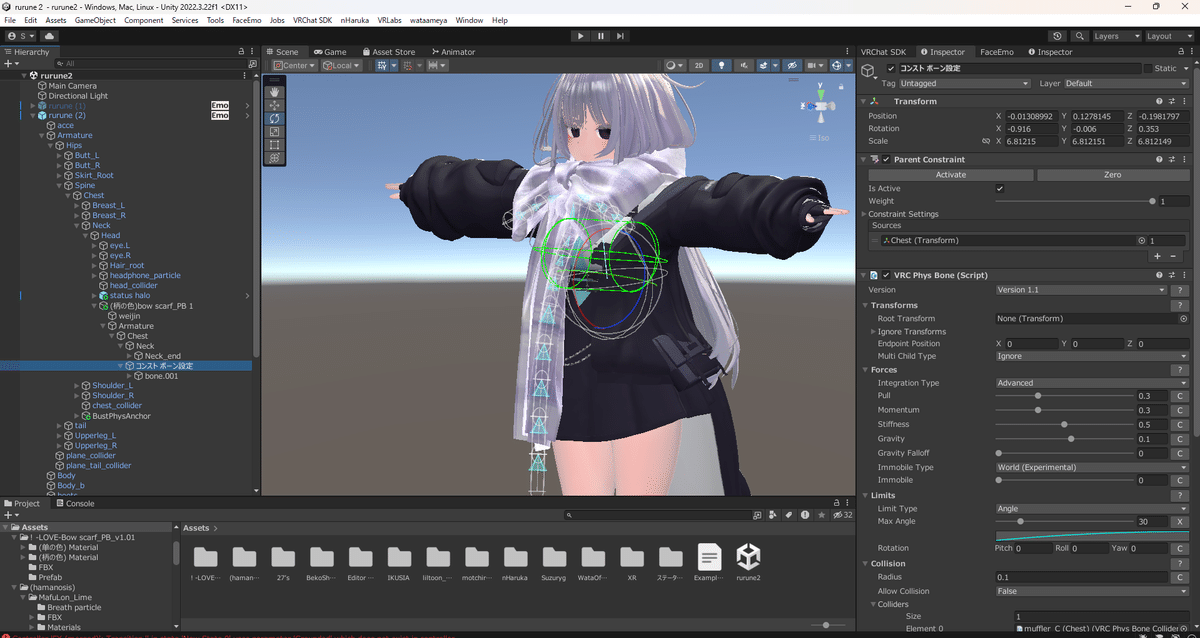Select the Move tool
This screenshot has height=638, width=1200.
coord(275,105)
